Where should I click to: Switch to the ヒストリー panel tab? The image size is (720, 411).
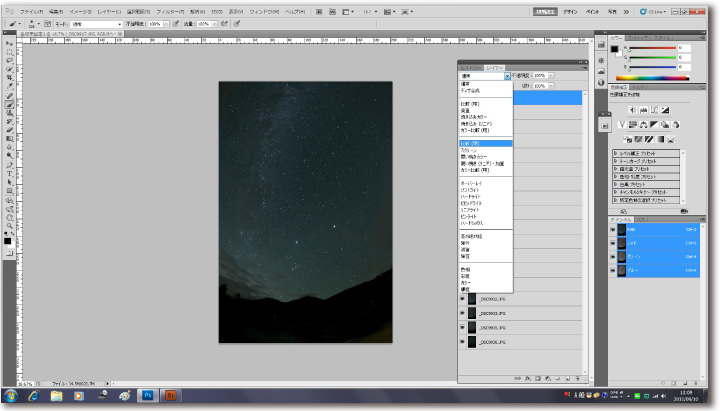[x=468, y=66]
